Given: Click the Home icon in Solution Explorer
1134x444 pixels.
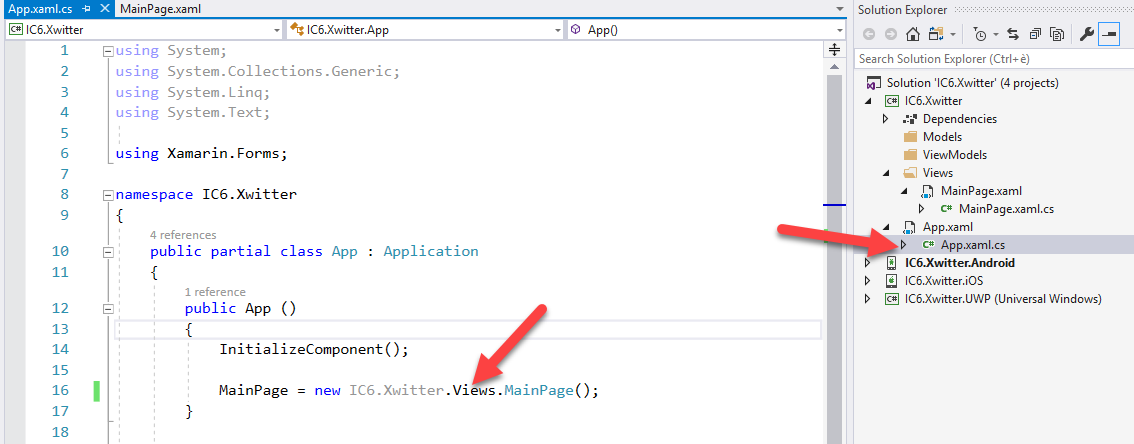Looking at the screenshot, I should pos(911,35).
